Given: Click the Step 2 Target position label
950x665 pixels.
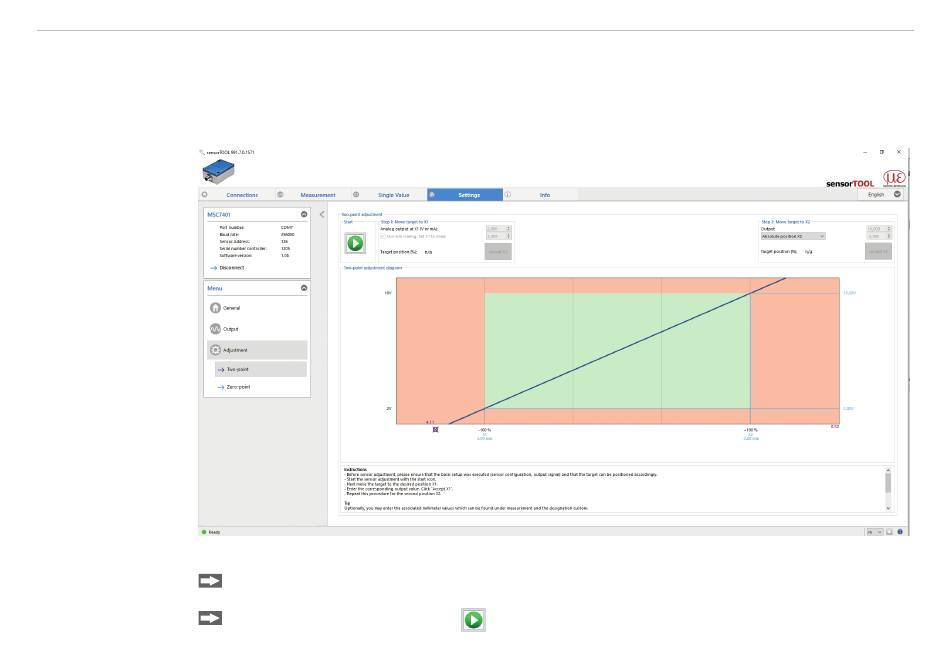Looking at the screenshot, I should pos(779,251).
